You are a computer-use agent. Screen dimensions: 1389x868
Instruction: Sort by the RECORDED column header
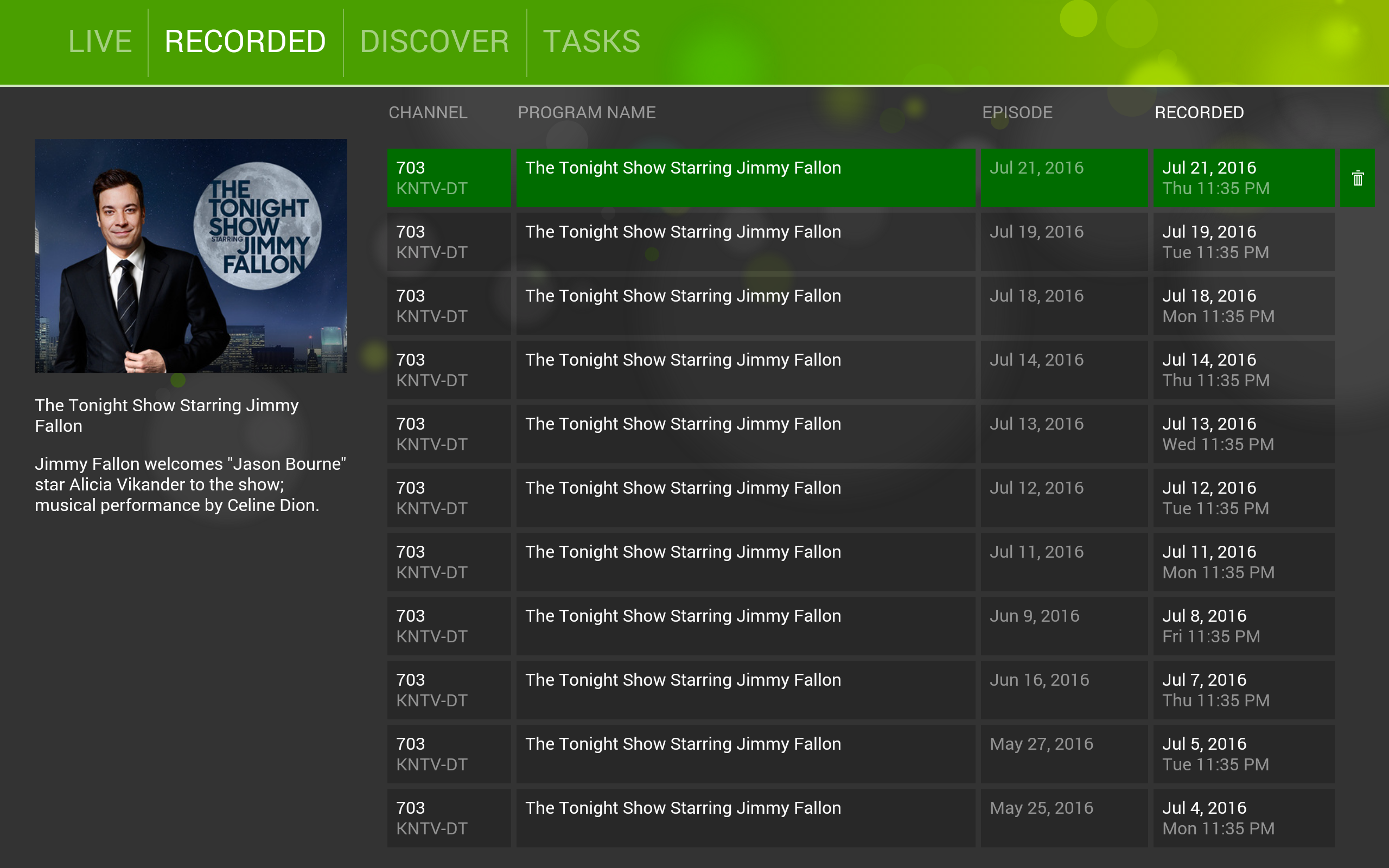(1199, 112)
